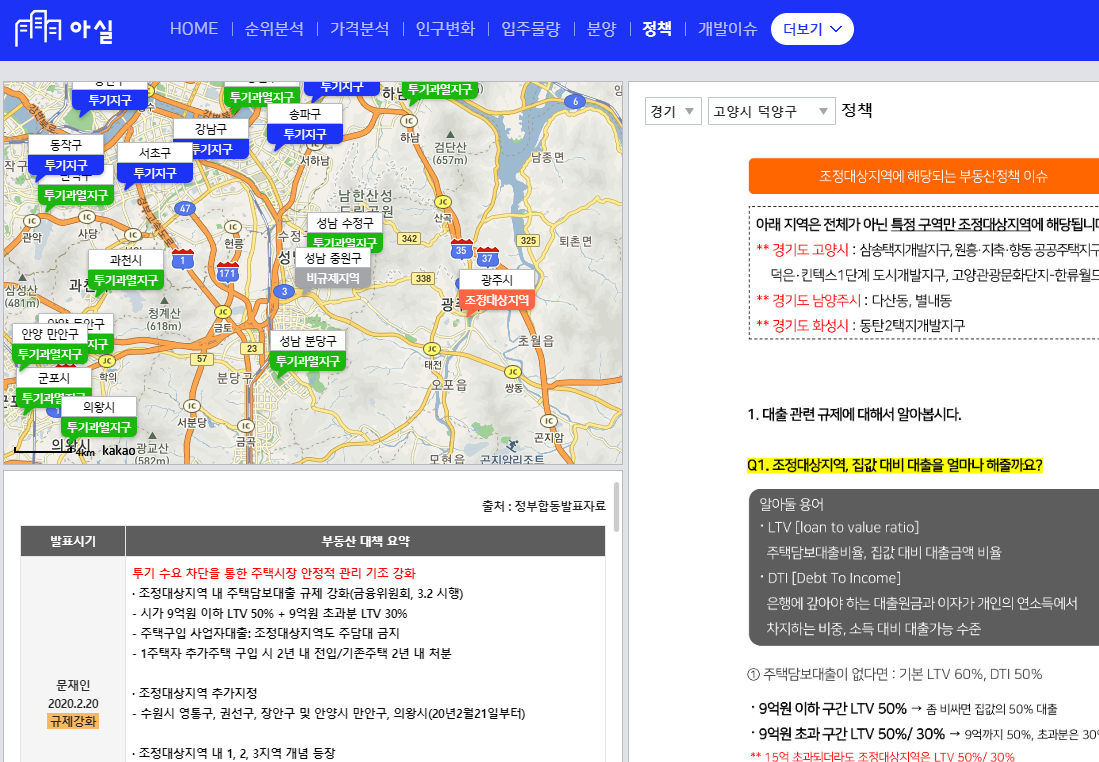Screen dimensions: 1099x762
Task: Open the HOME menu
Action: click(194, 29)
